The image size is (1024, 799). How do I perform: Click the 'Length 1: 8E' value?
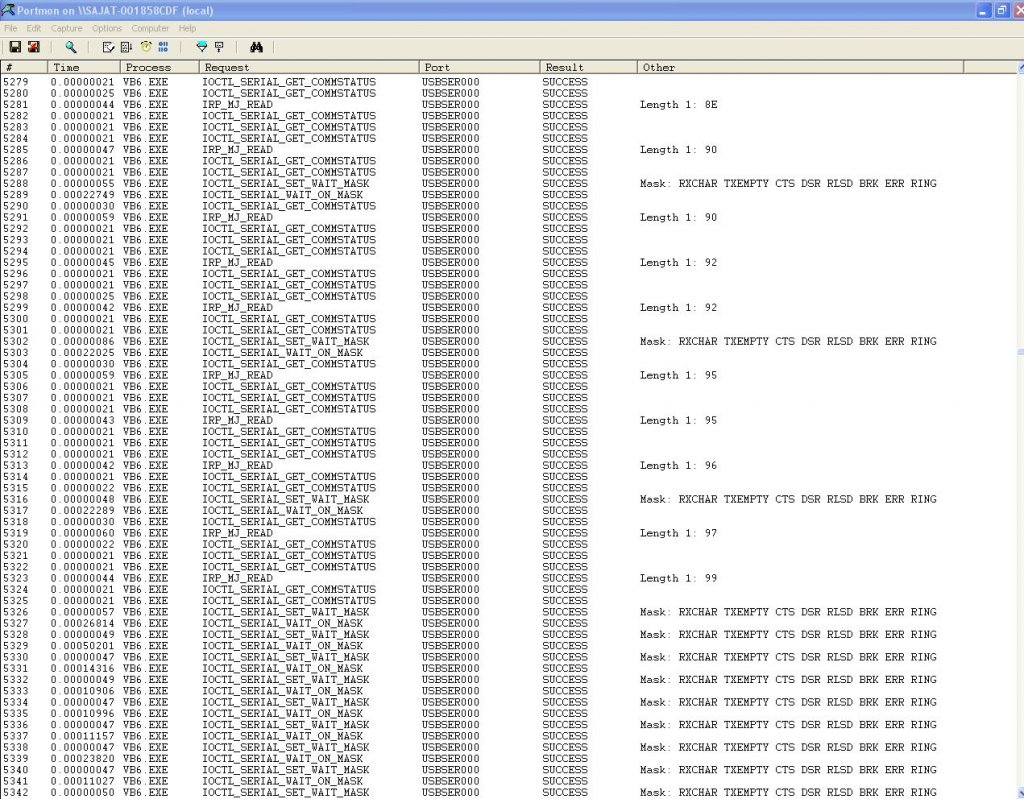click(x=679, y=105)
